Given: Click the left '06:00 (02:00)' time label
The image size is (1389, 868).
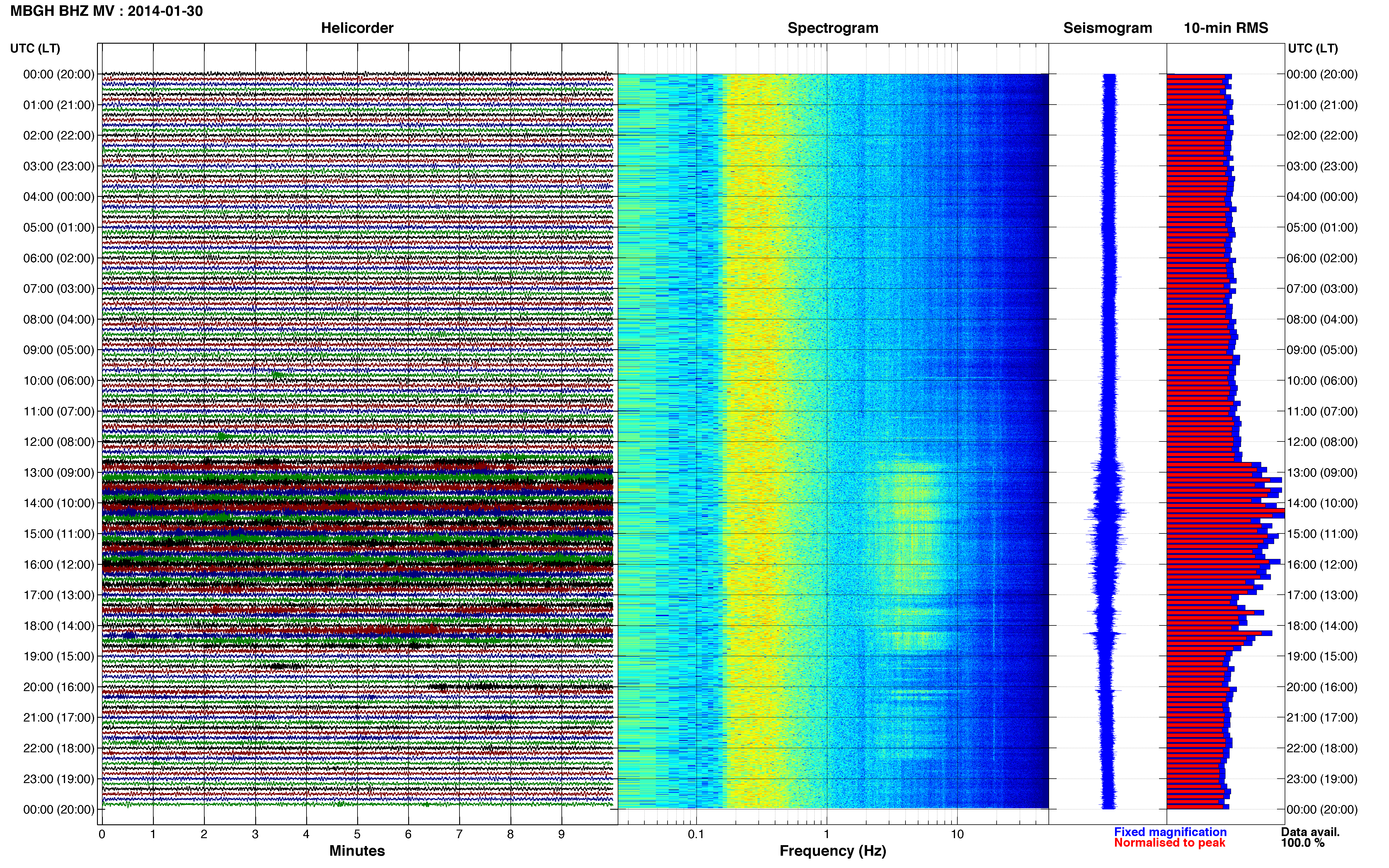Looking at the screenshot, I should [59, 258].
